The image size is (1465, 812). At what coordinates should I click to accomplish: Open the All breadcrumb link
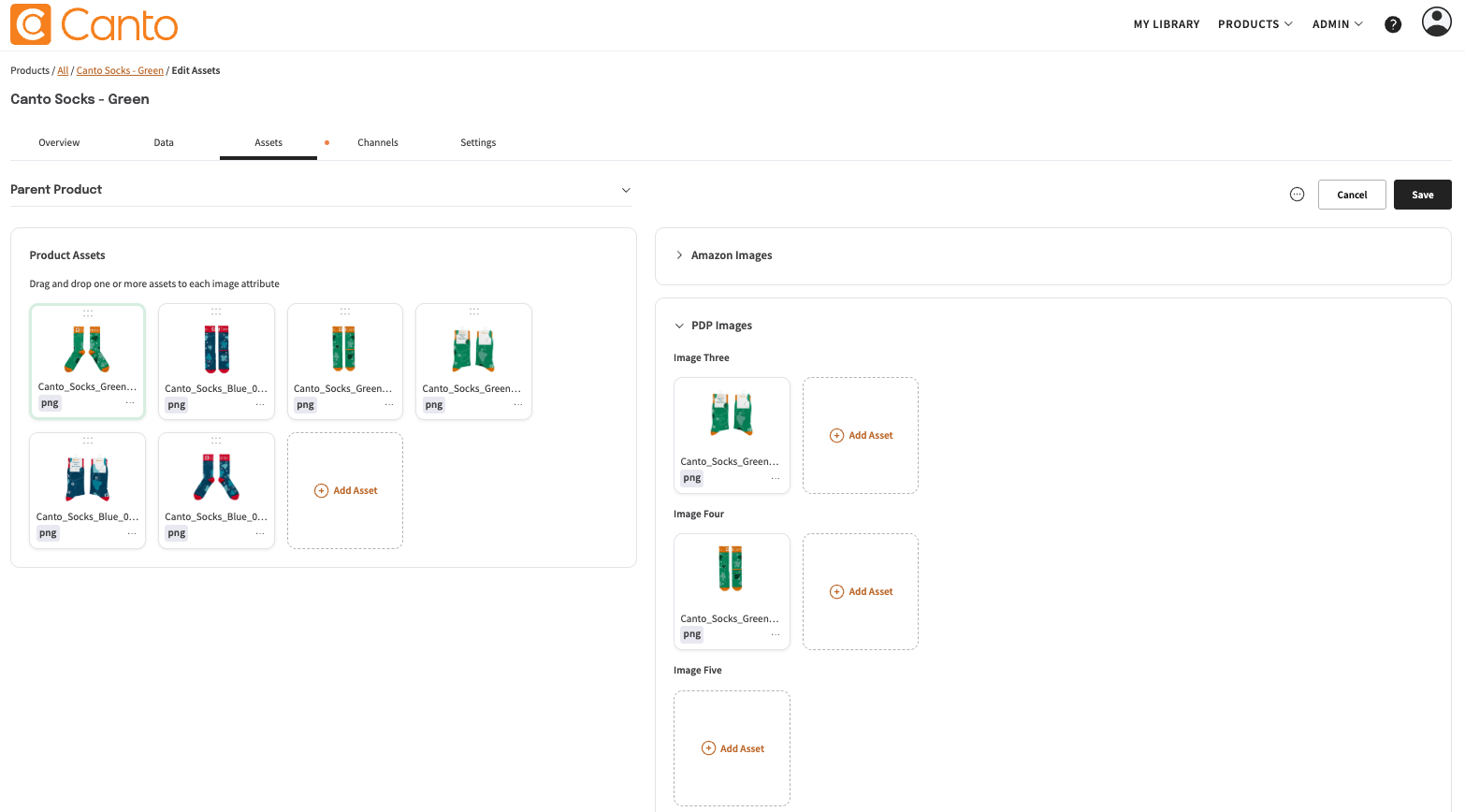(x=63, y=70)
